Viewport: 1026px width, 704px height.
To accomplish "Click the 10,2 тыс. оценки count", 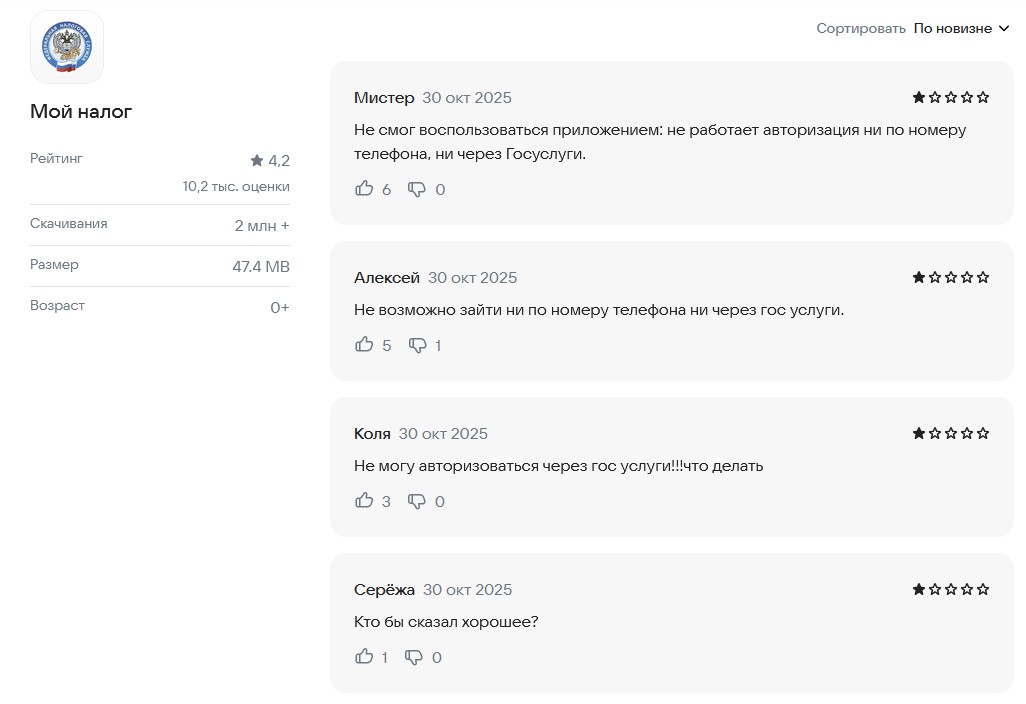I will [236, 186].
